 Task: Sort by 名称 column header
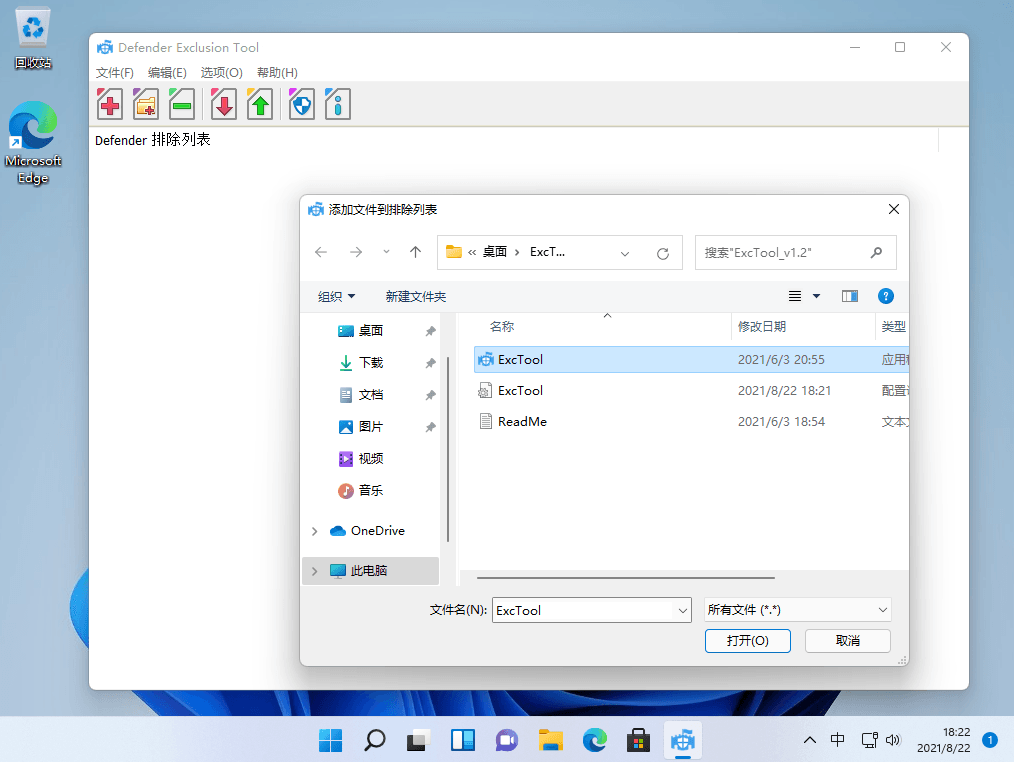[x=502, y=327]
